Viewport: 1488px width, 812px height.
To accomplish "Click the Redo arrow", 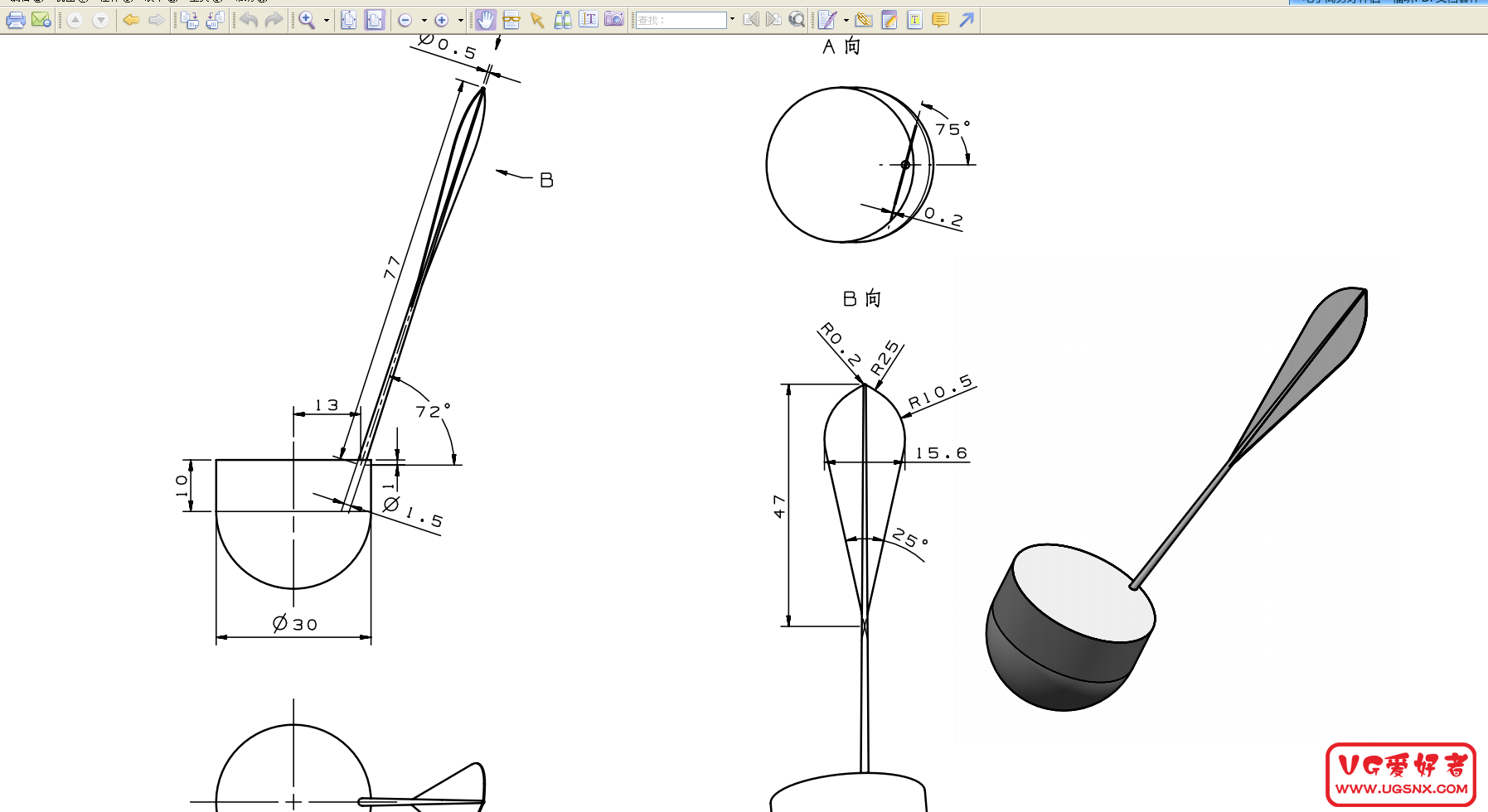I will coord(274,20).
